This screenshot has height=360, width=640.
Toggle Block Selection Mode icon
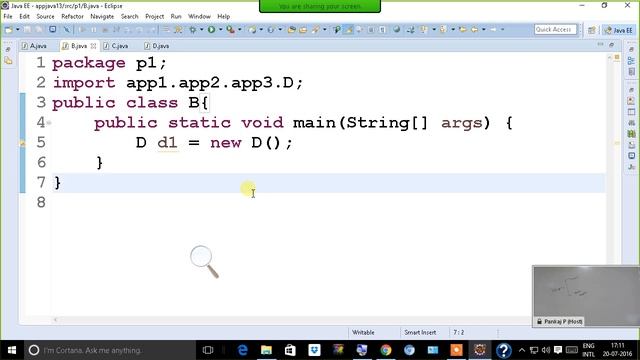point(371,29)
